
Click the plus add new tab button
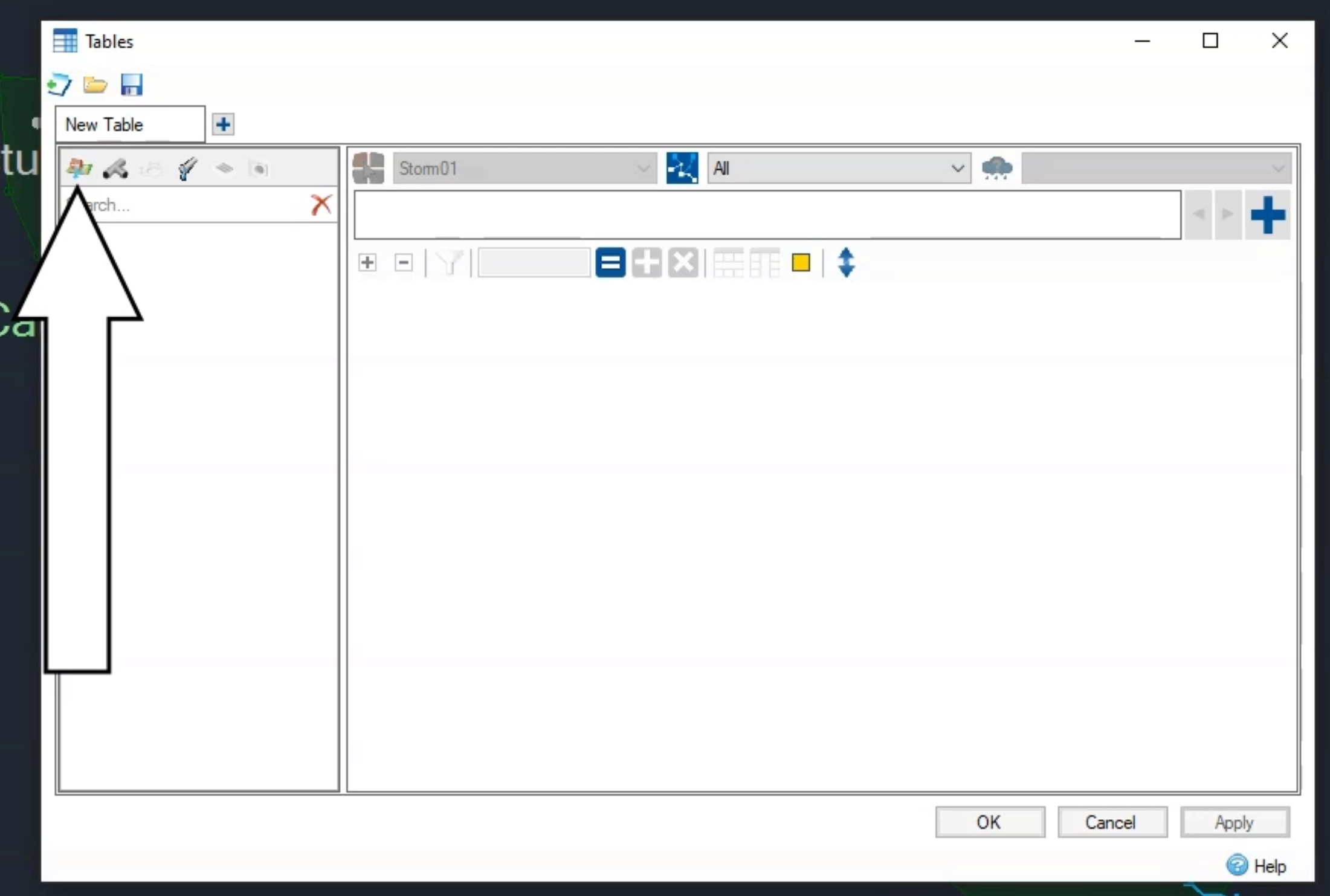coord(223,124)
